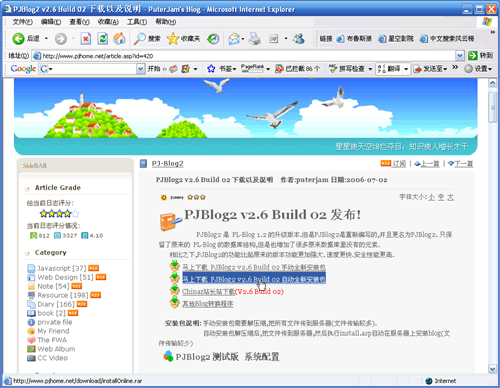Open Google search box dropdown arrow
The height and width of the screenshot is (388, 500).
pos(141,69)
